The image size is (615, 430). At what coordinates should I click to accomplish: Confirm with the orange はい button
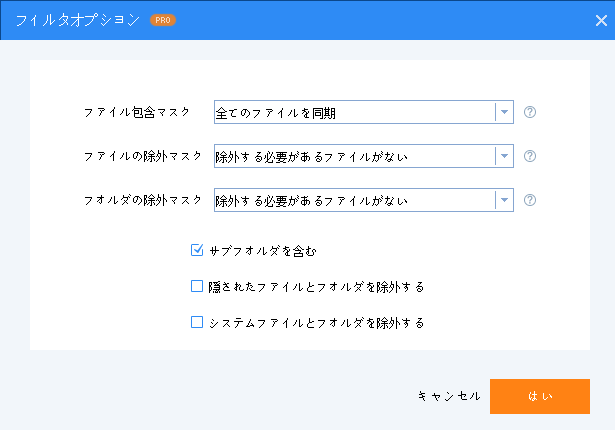tap(540, 396)
